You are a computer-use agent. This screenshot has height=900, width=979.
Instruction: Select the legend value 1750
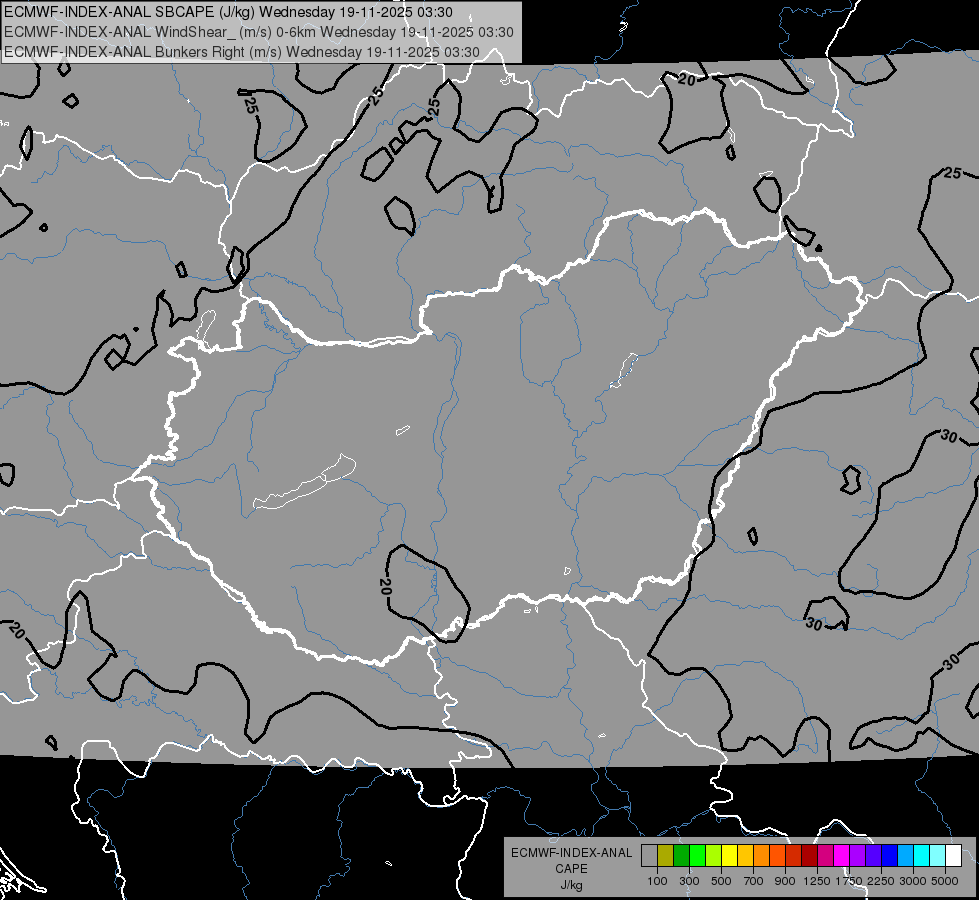849,881
